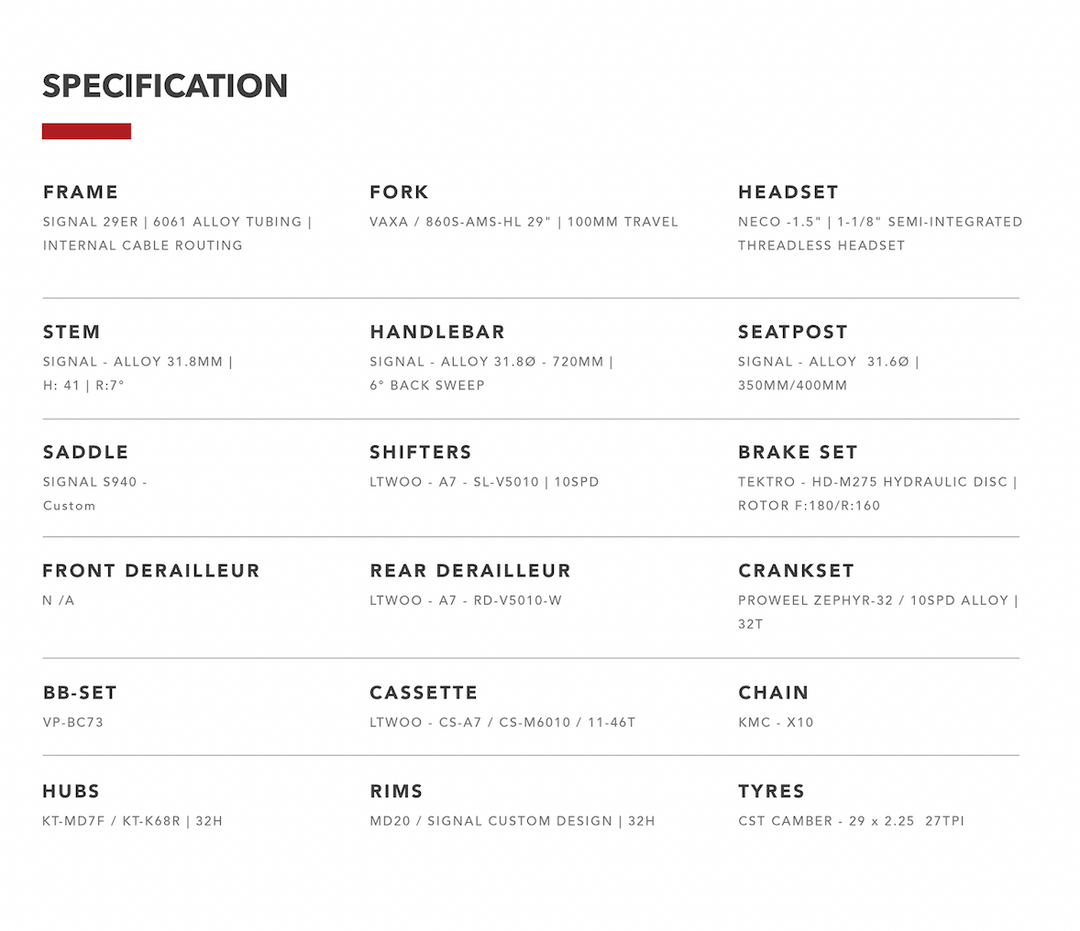Click the SHIFTERS heading
This screenshot has width=1080, height=931.
(x=420, y=452)
